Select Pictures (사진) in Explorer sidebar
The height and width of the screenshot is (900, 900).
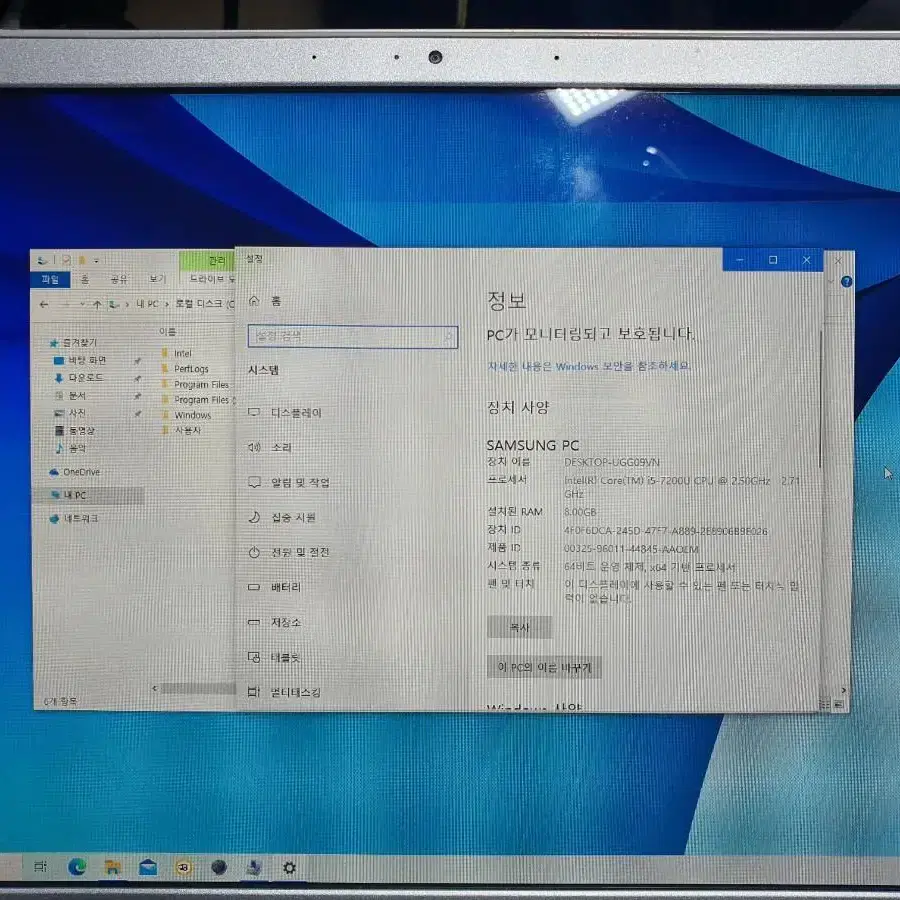point(70,413)
